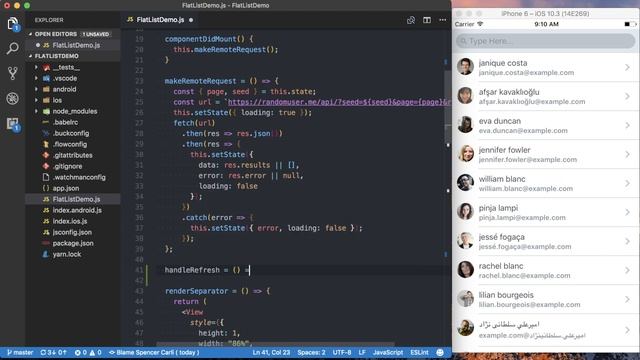Select FlatListDemo.js in project tree

(x=73, y=199)
